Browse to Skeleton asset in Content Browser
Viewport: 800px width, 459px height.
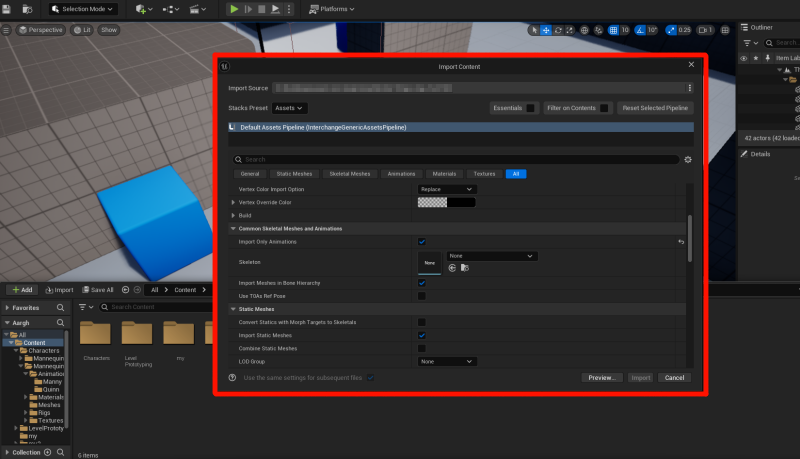pos(465,268)
